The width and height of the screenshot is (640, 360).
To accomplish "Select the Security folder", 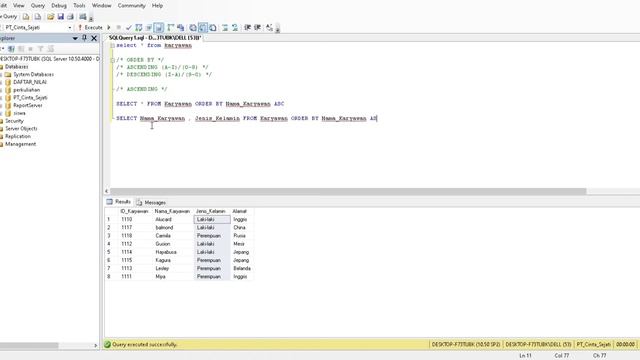I will 14,121.
